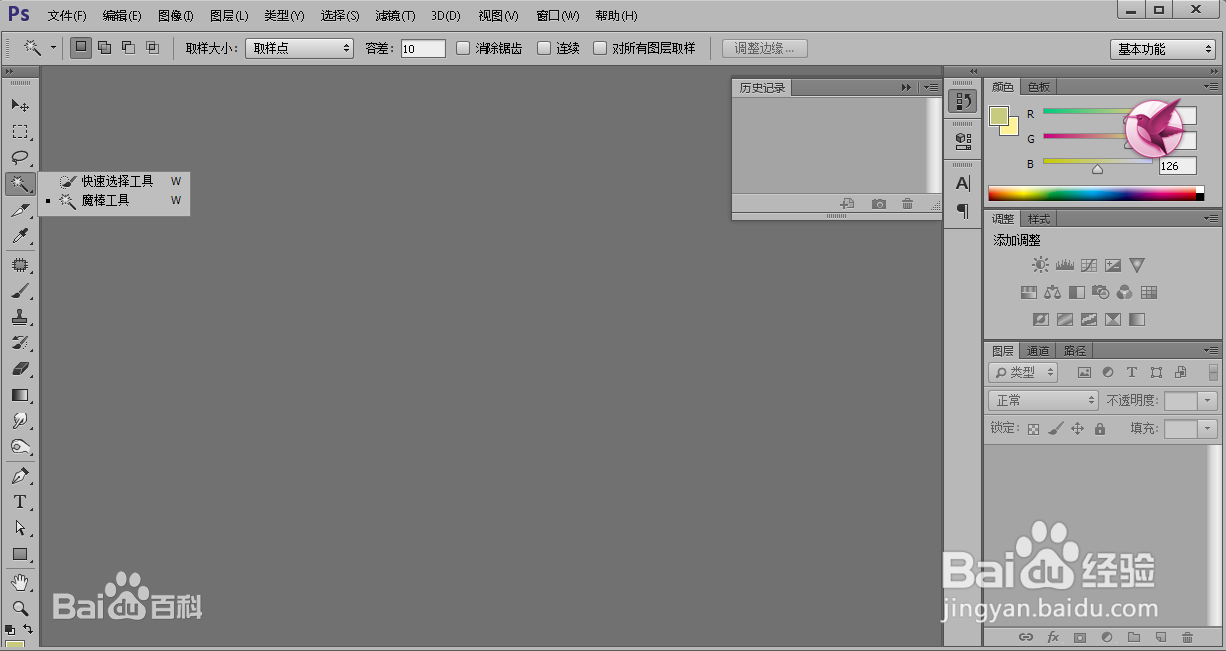Click Intersect with Selection mode button

click(152, 47)
